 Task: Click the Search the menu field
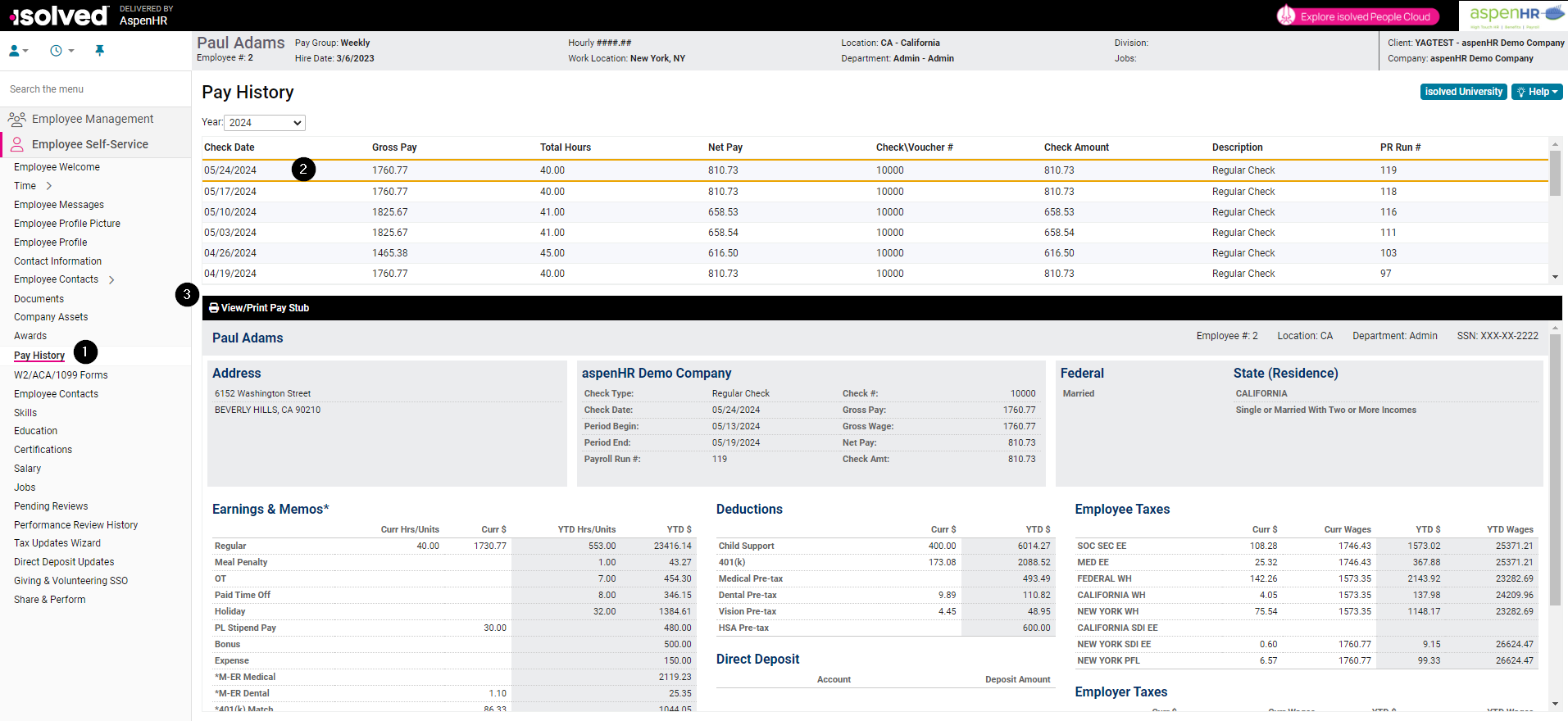[x=95, y=89]
